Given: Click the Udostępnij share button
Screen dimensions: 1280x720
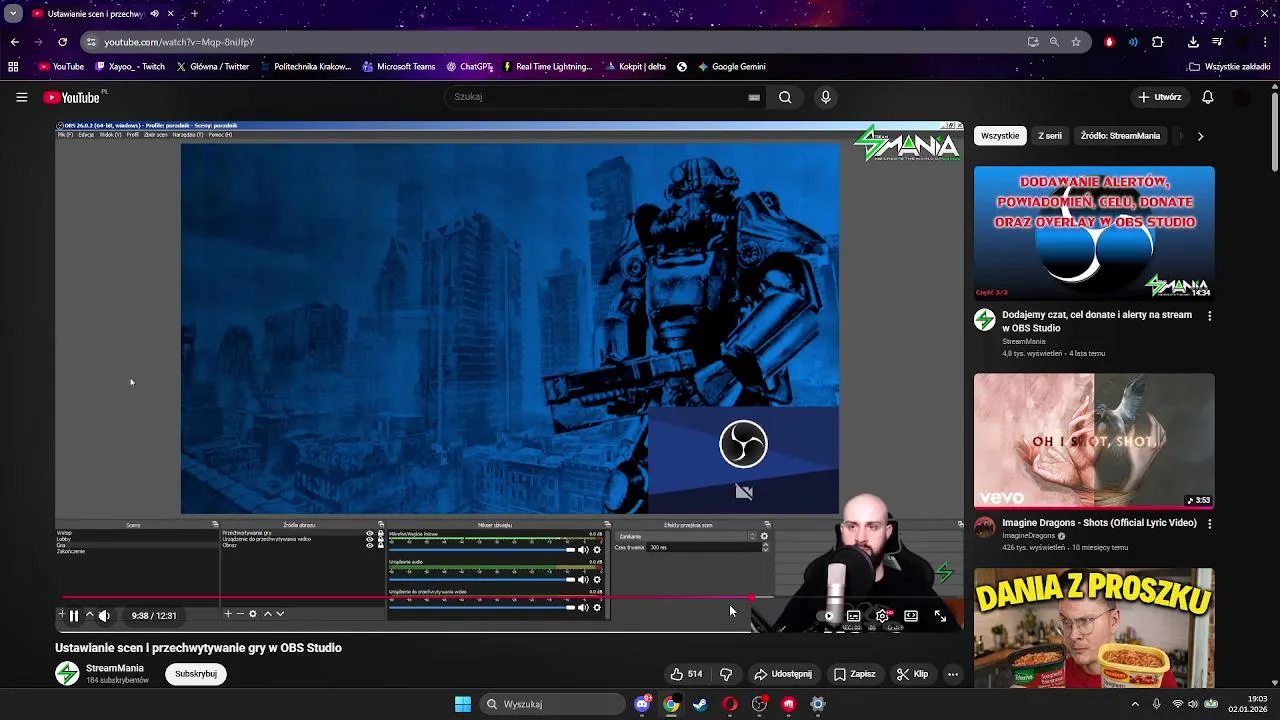Looking at the screenshot, I should coord(783,674).
